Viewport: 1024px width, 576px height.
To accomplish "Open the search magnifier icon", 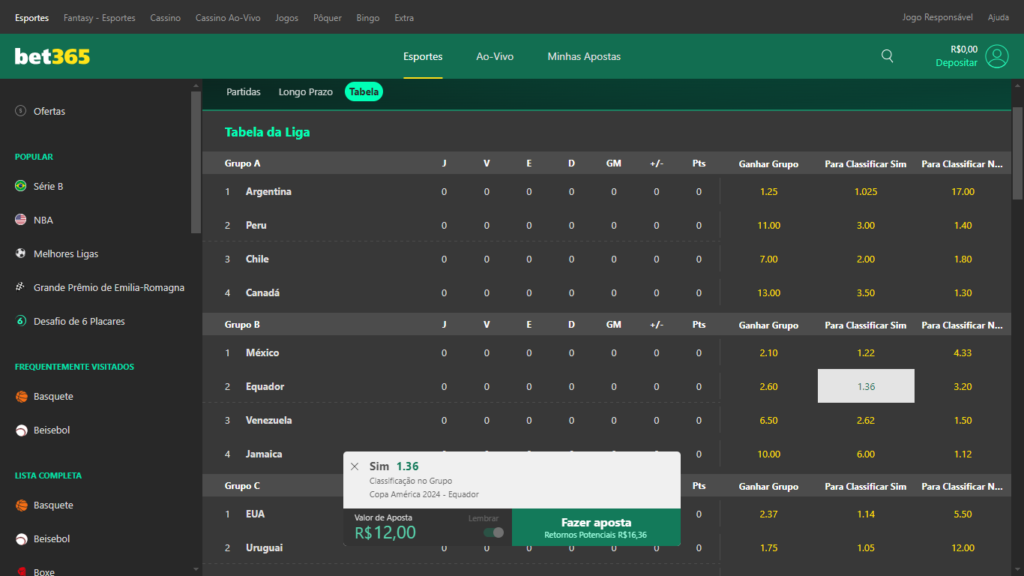I will pyautogui.click(x=887, y=56).
